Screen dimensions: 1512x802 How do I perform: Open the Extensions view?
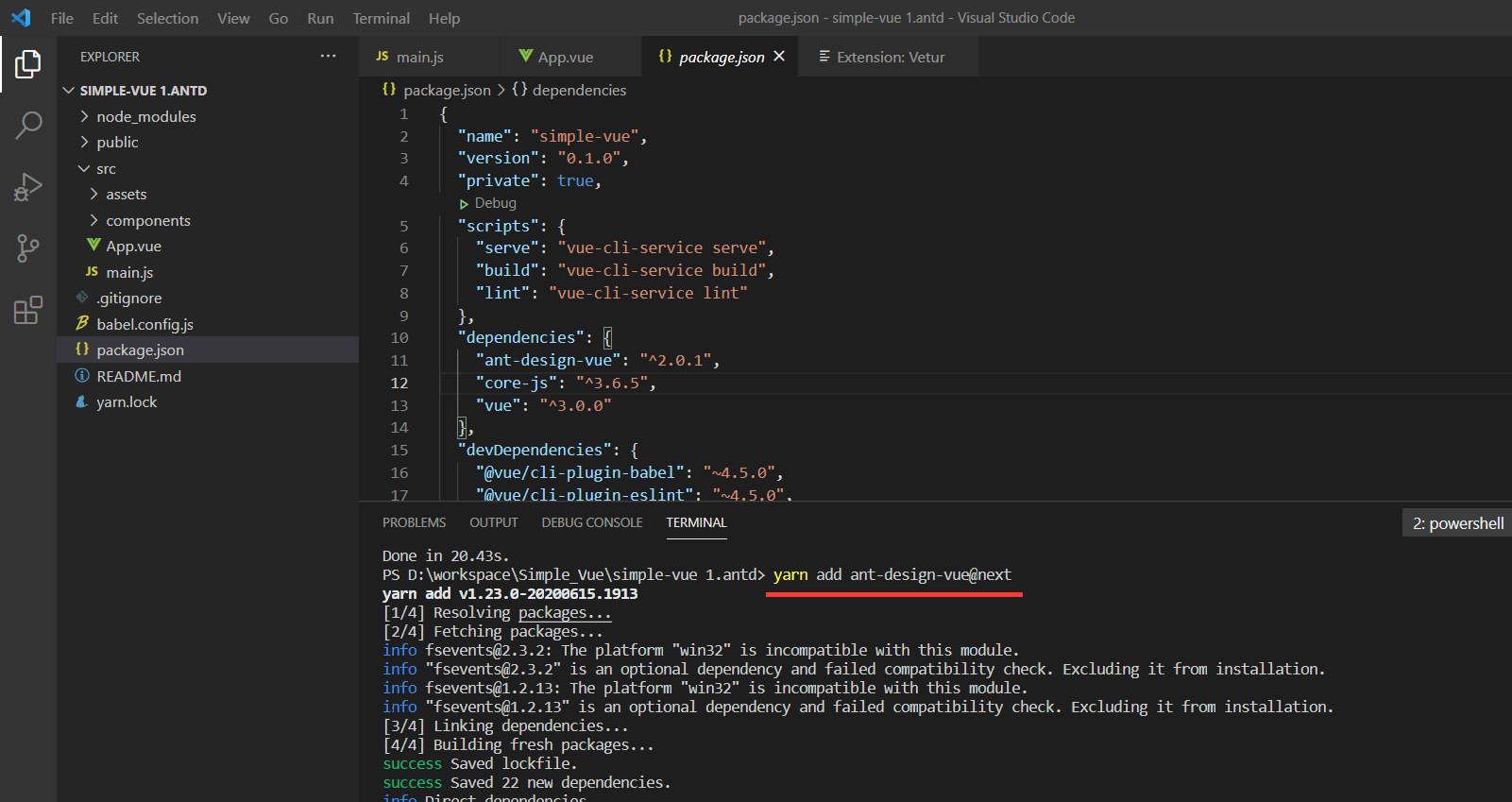[28, 310]
